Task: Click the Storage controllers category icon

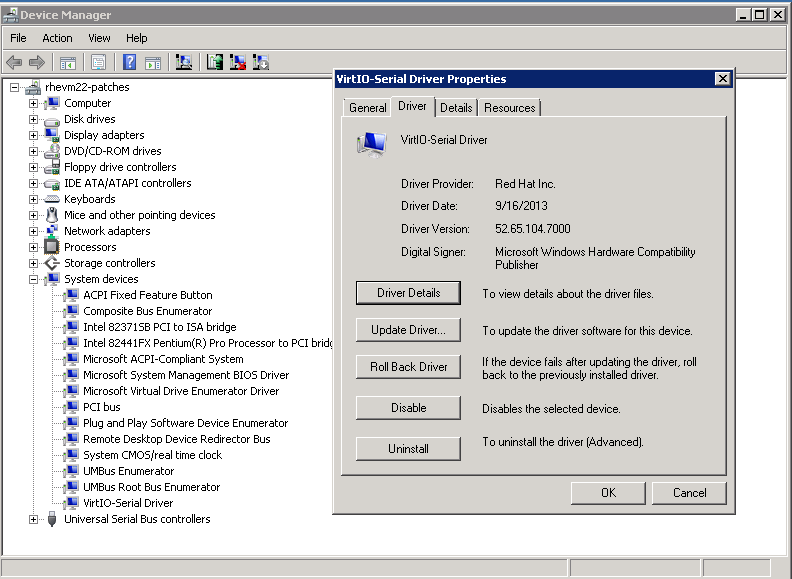Action: click(52, 263)
